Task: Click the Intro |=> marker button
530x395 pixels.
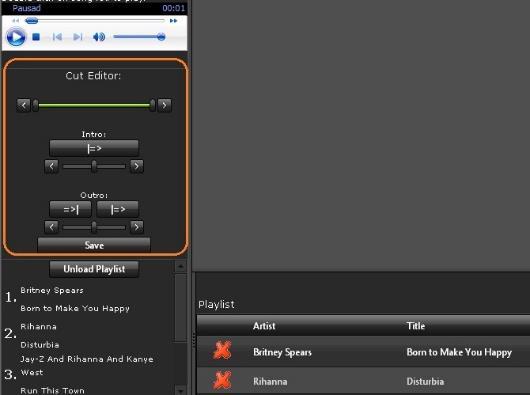Action: point(94,148)
